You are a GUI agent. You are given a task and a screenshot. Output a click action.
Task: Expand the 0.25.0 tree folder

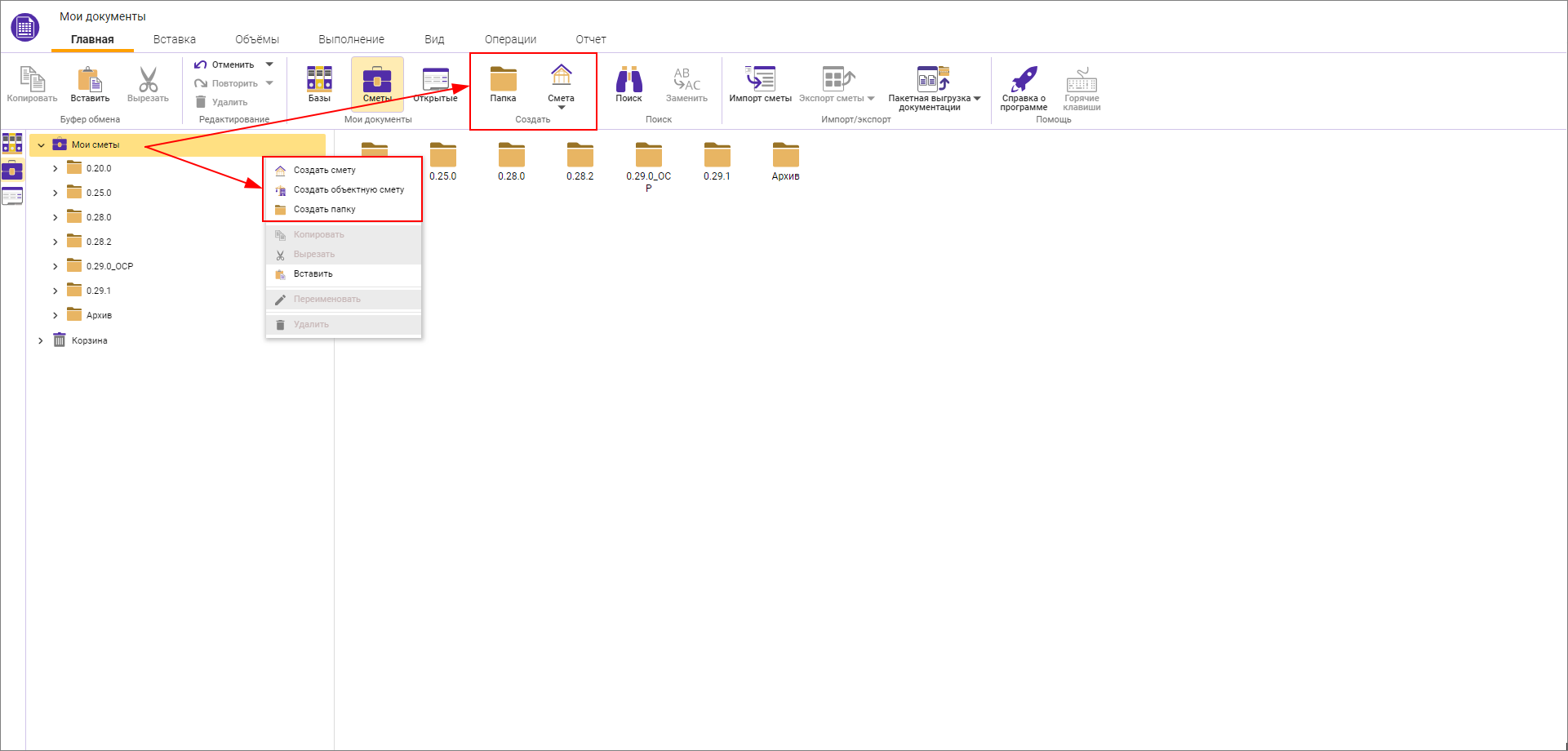pyautogui.click(x=56, y=193)
